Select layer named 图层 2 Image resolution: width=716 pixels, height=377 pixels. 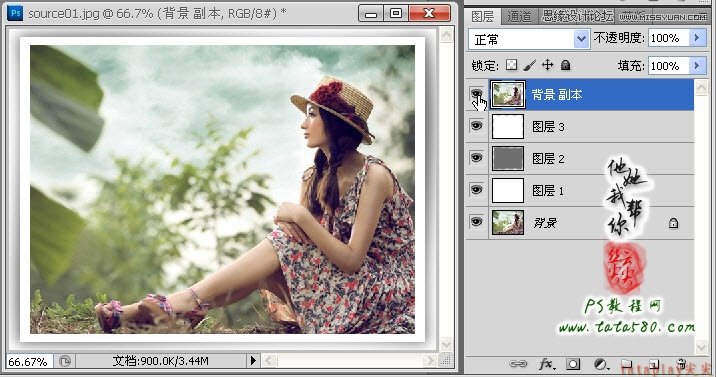click(548, 158)
